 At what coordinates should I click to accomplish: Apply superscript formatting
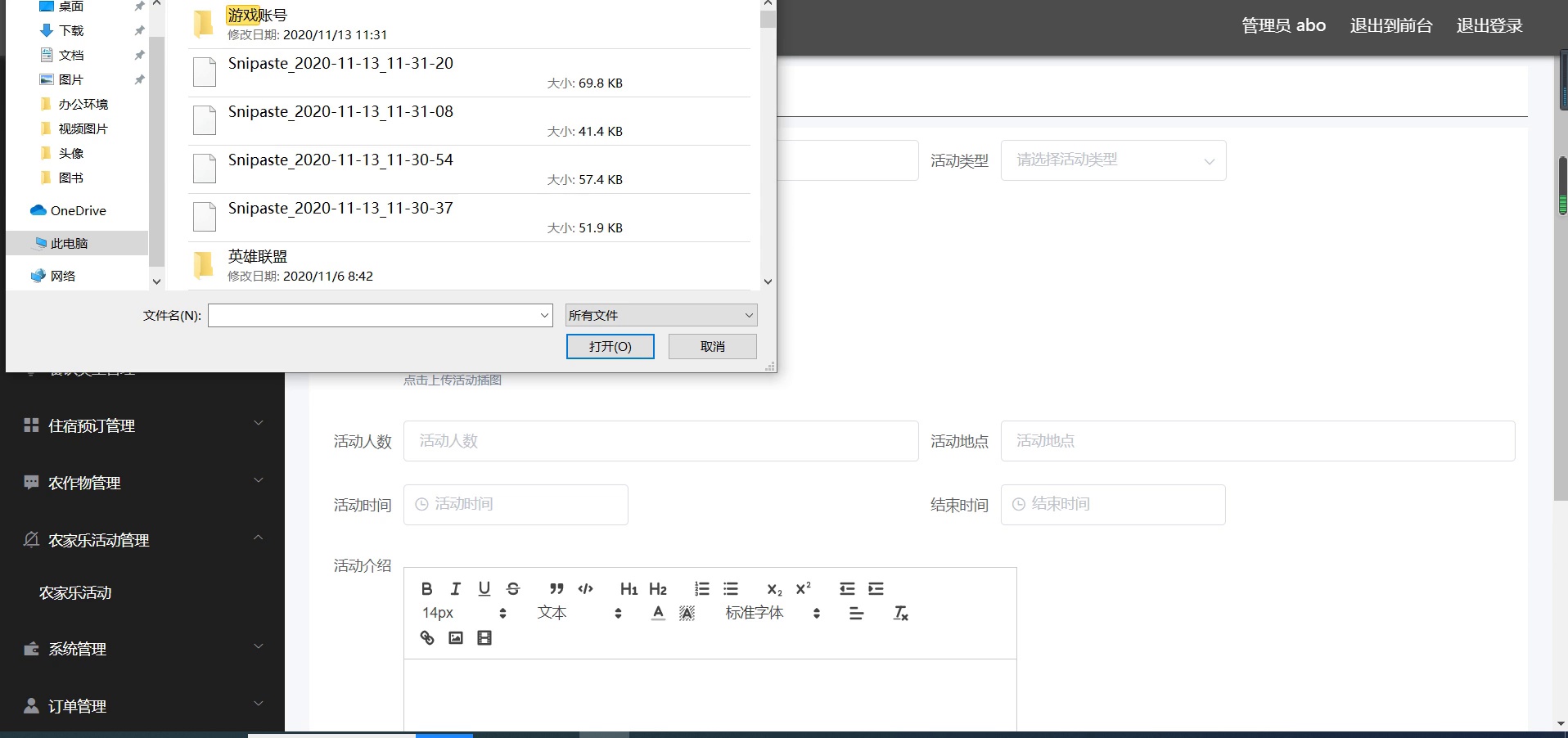coord(804,589)
